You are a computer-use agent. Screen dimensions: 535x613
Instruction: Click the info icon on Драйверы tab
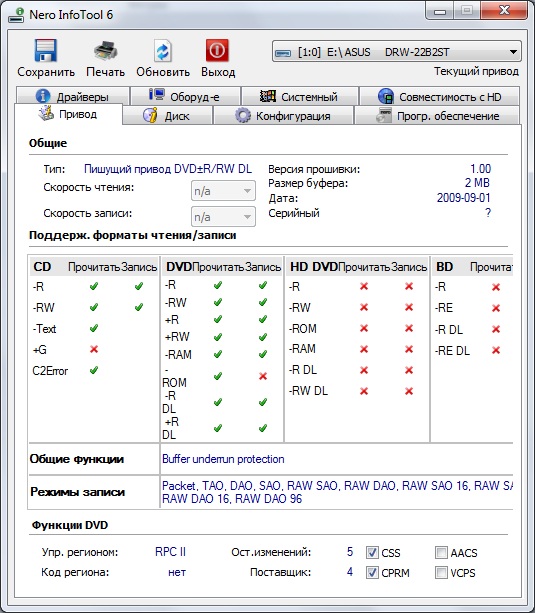pyautogui.click(x=43, y=96)
